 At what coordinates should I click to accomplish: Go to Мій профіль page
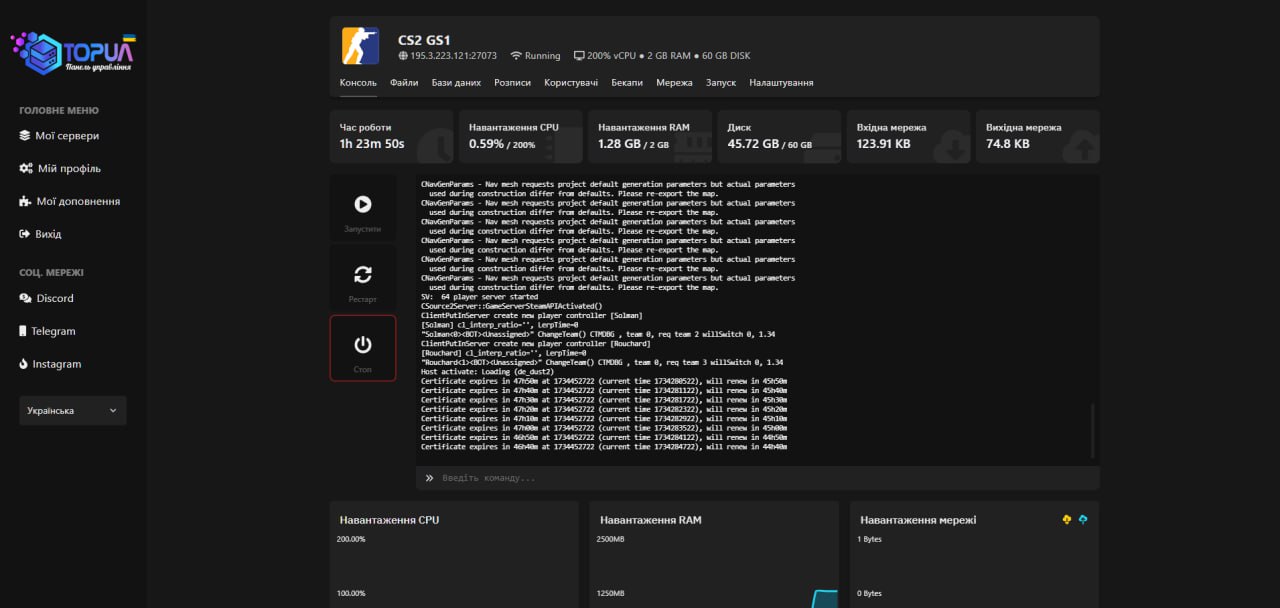click(68, 169)
